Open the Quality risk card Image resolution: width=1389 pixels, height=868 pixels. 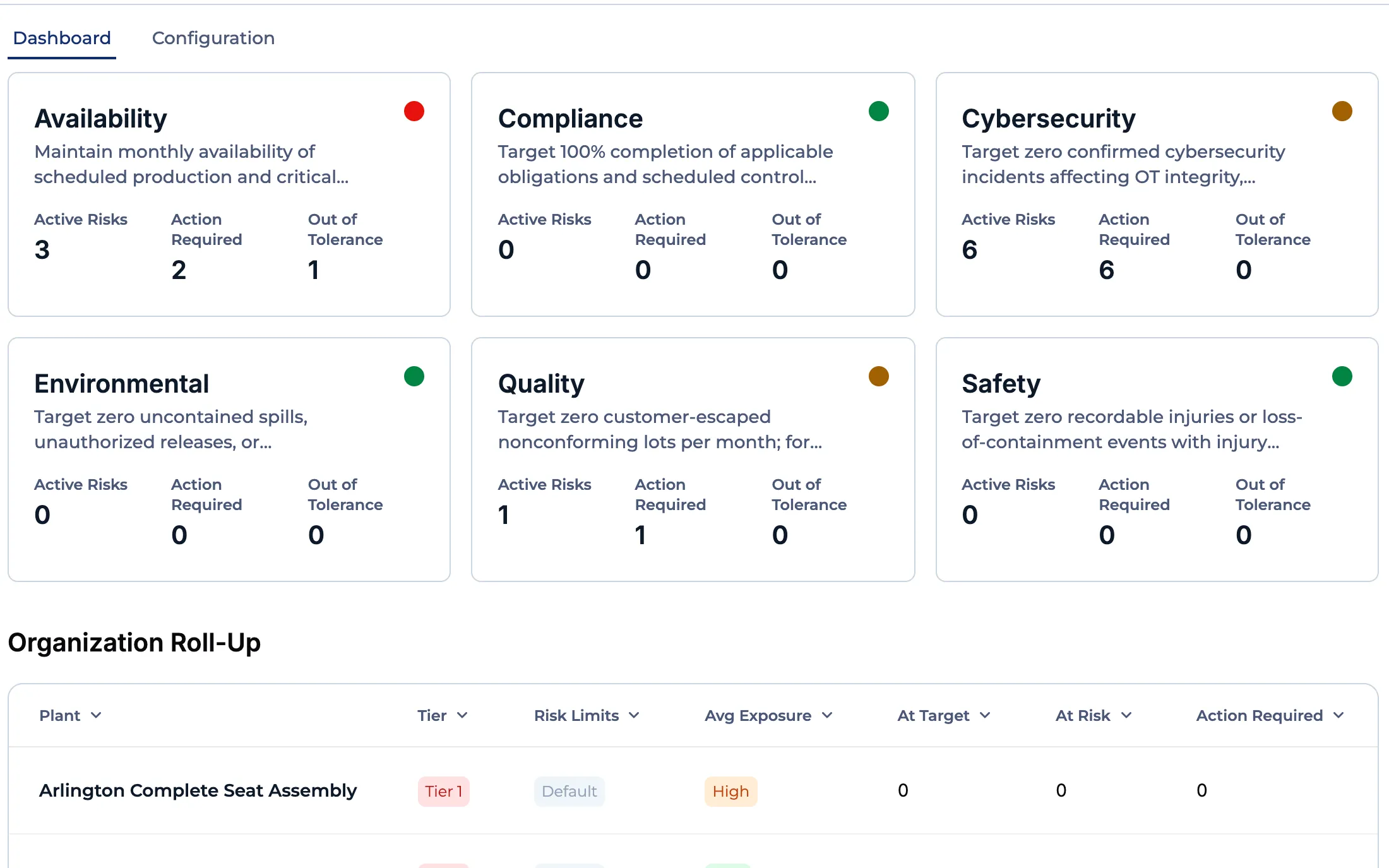pyautogui.click(x=693, y=460)
